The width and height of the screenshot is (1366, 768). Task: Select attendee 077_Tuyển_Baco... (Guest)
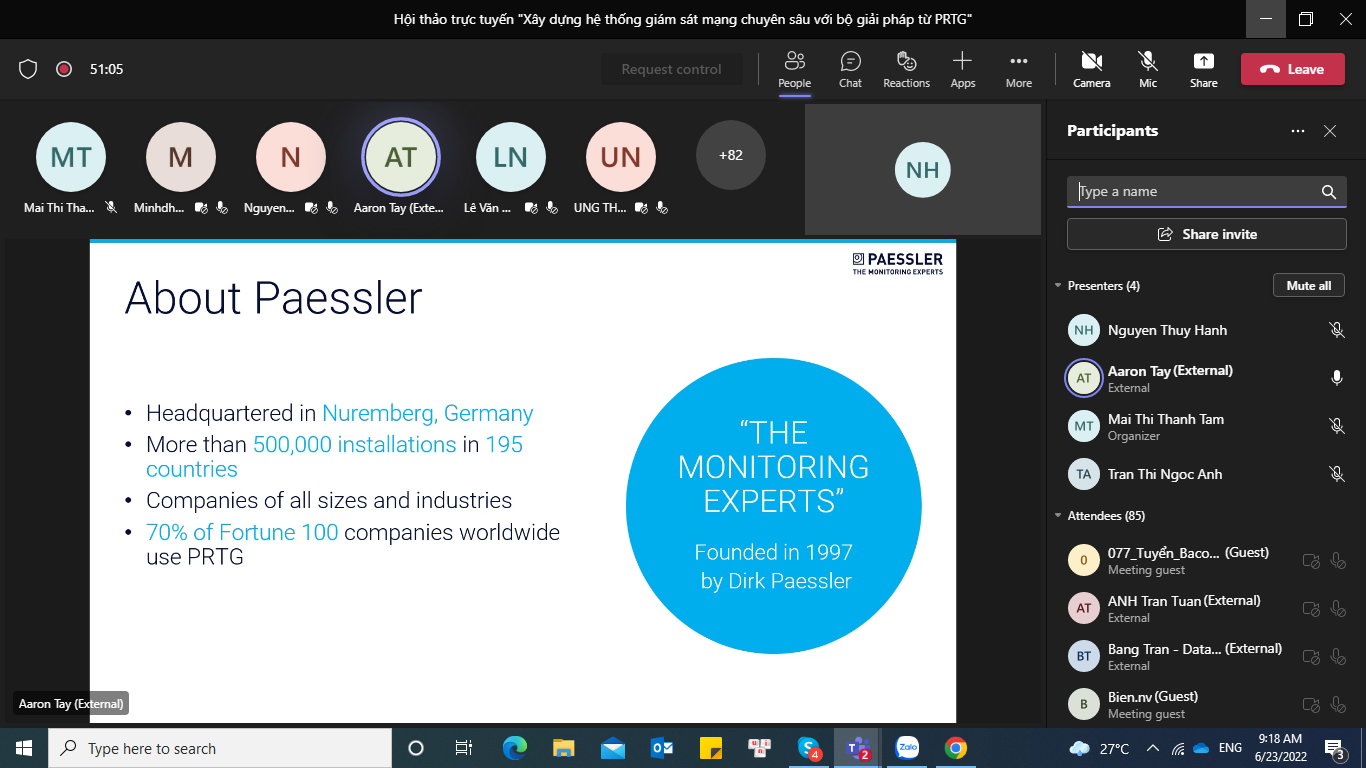pos(1207,560)
